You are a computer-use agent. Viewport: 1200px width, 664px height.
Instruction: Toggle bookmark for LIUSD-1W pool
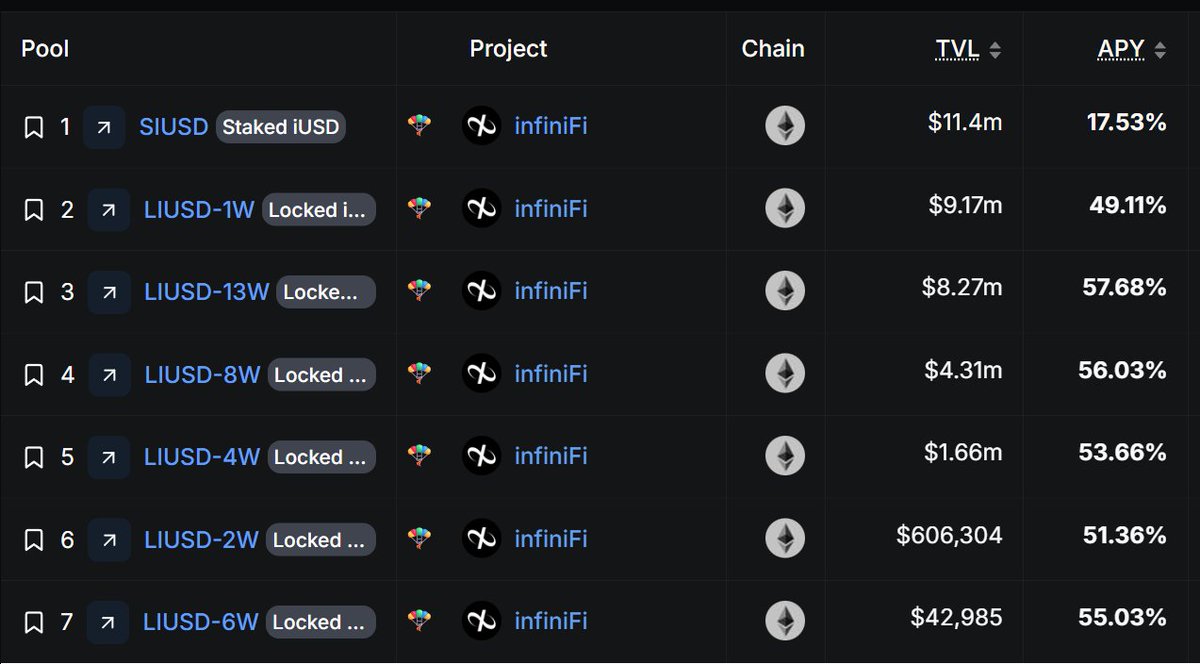[x=34, y=210]
